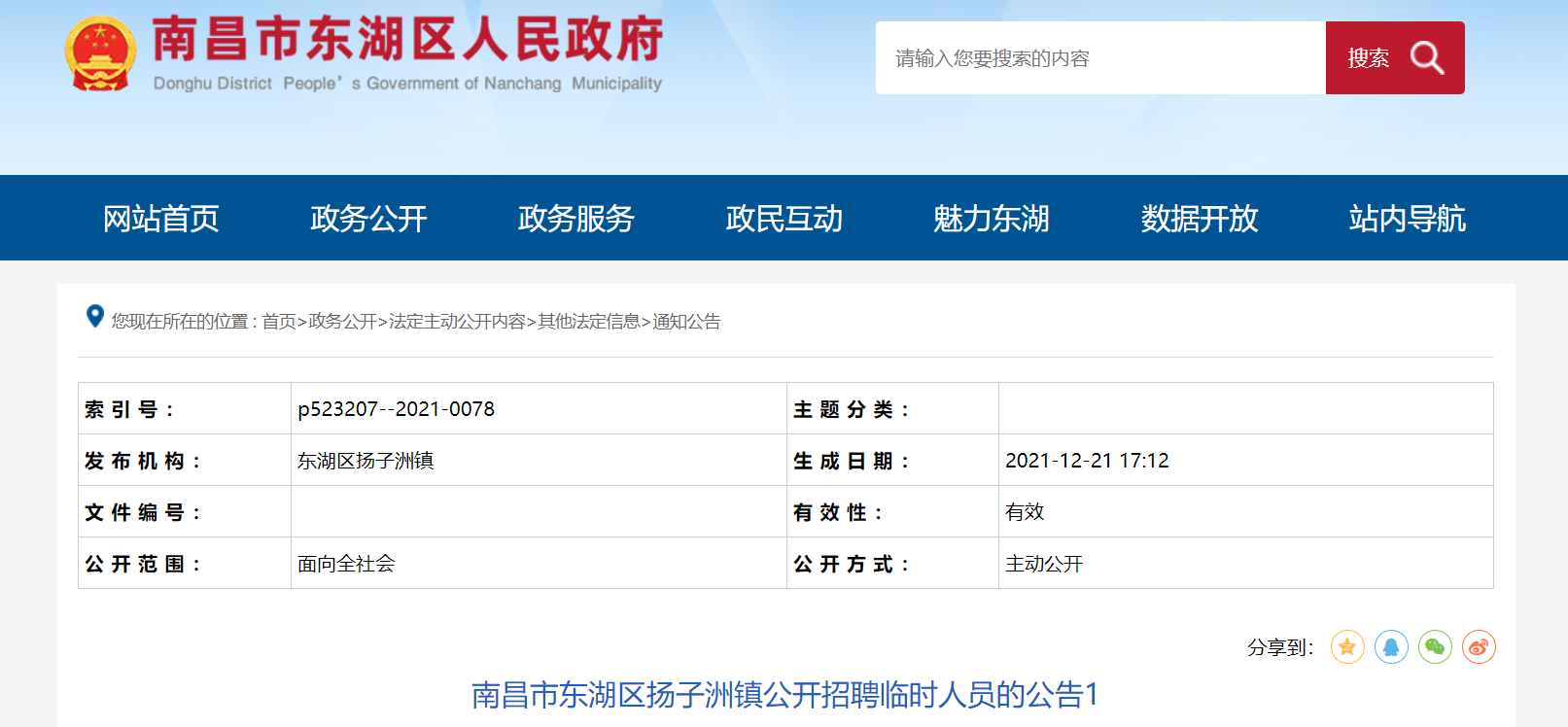Click the 索引号 label cell
Screen dimensions: 1568x727
185,409
